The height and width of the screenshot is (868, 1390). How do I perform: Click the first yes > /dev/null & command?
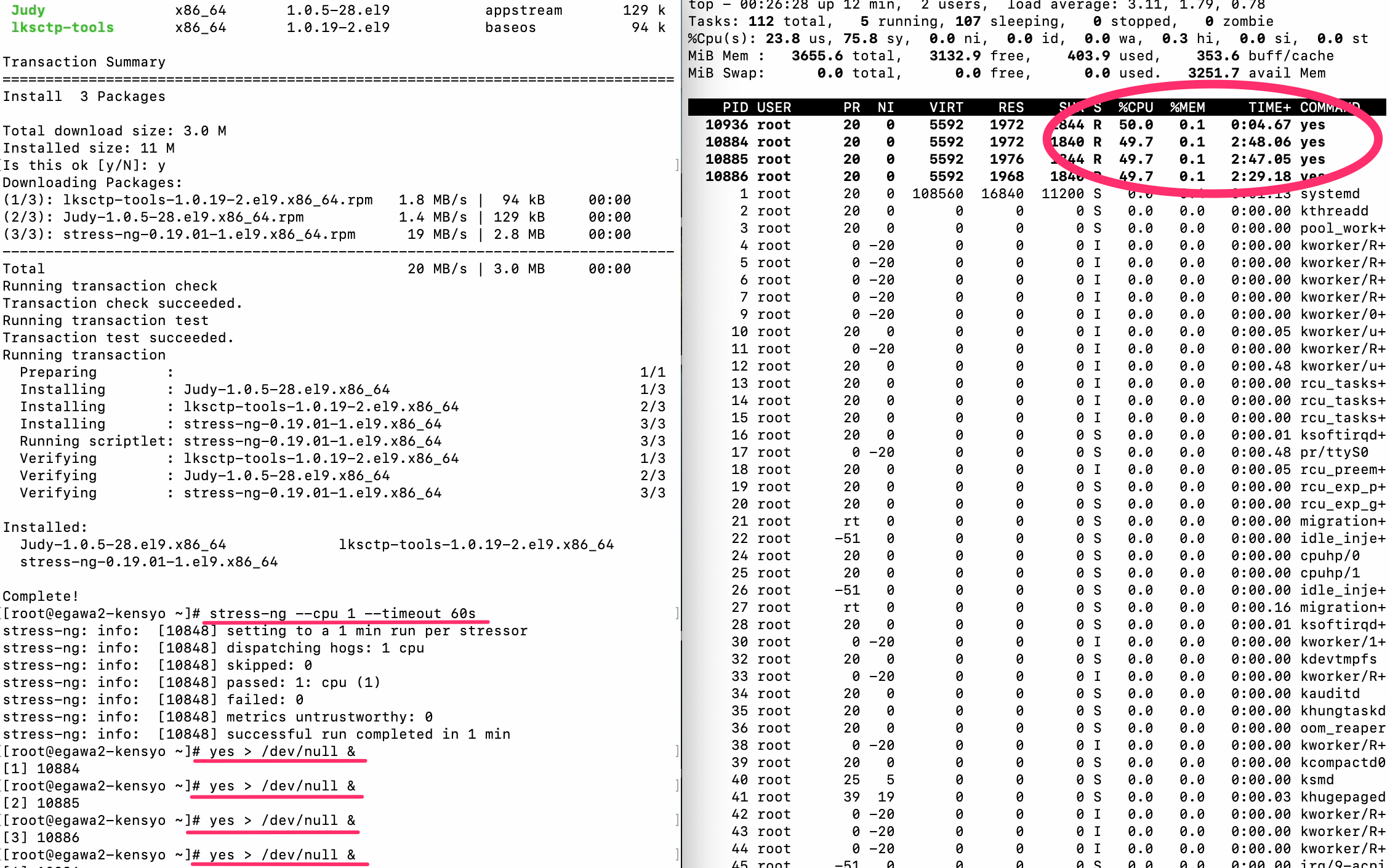282,751
